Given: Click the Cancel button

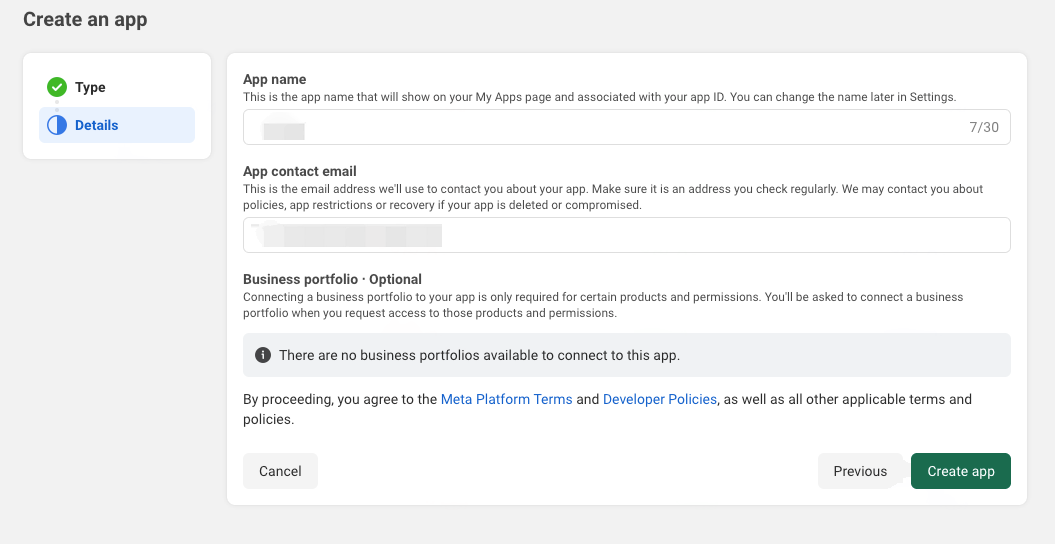Looking at the screenshot, I should click(280, 471).
